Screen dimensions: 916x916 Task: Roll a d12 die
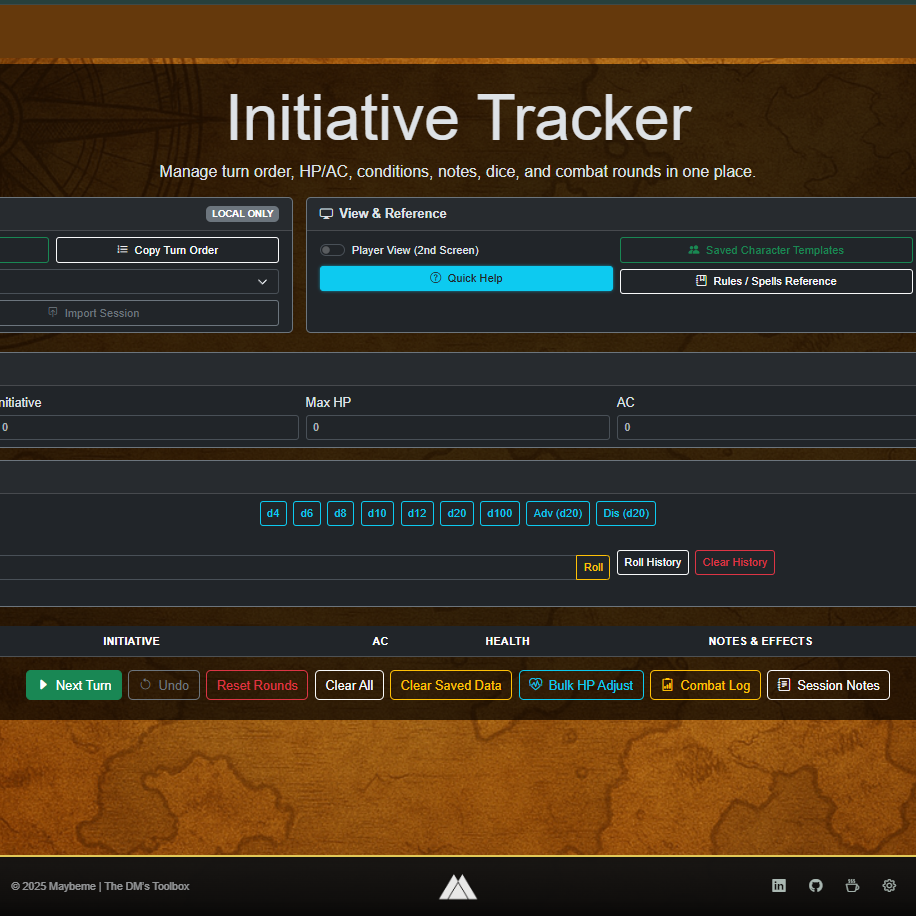point(417,513)
